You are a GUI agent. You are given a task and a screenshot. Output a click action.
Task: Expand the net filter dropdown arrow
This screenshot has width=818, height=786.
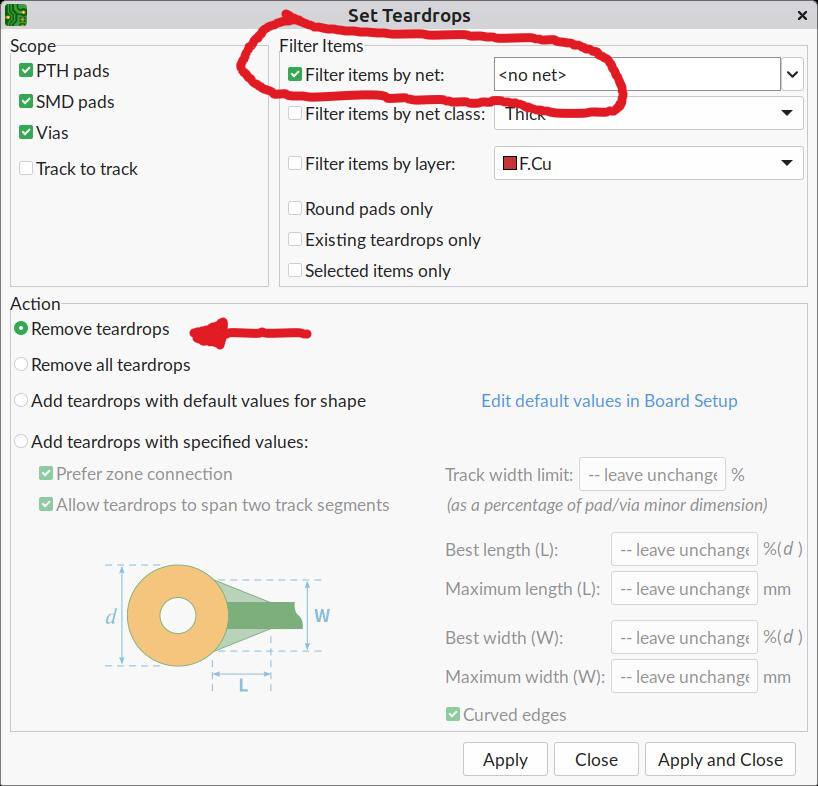pyautogui.click(x=792, y=75)
